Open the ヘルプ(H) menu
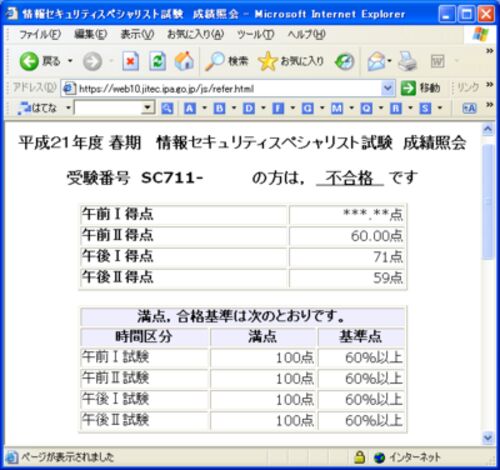This screenshot has width=500, height=470. tap(307, 34)
